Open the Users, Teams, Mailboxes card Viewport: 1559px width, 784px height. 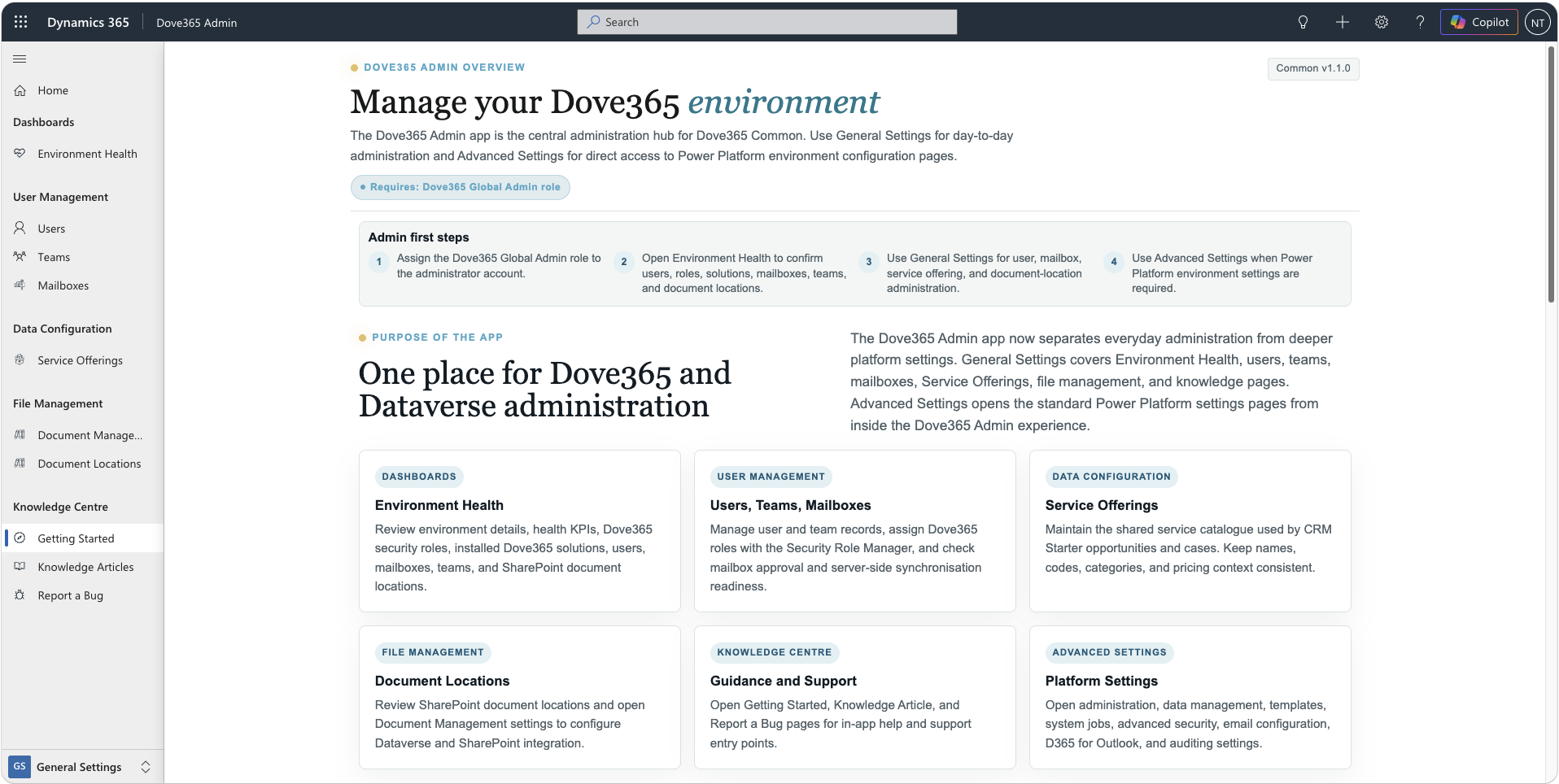(x=855, y=531)
